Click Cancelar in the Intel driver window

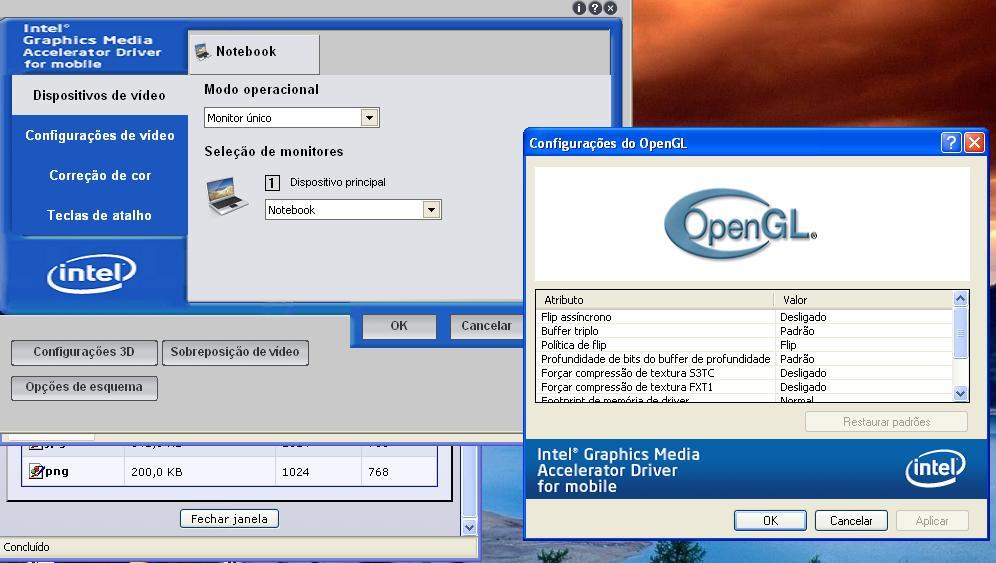(486, 326)
